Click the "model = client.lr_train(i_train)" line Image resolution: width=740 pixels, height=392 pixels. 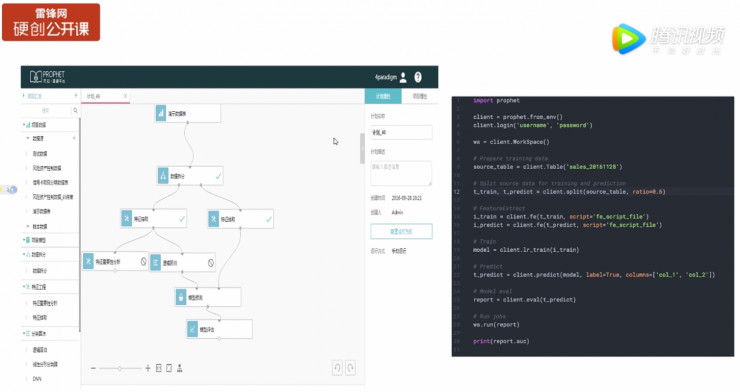(x=526, y=250)
